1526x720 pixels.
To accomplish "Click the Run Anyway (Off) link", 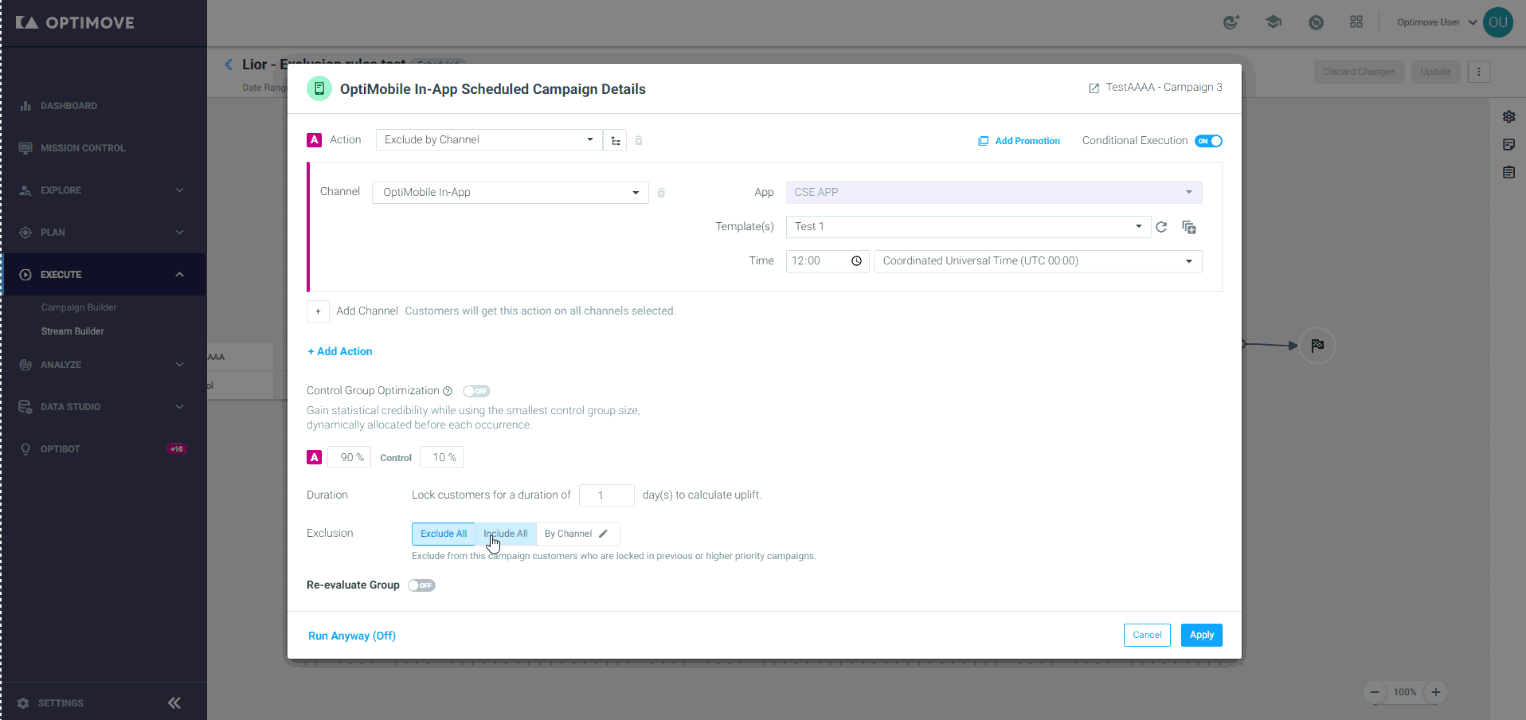I will [x=352, y=636].
